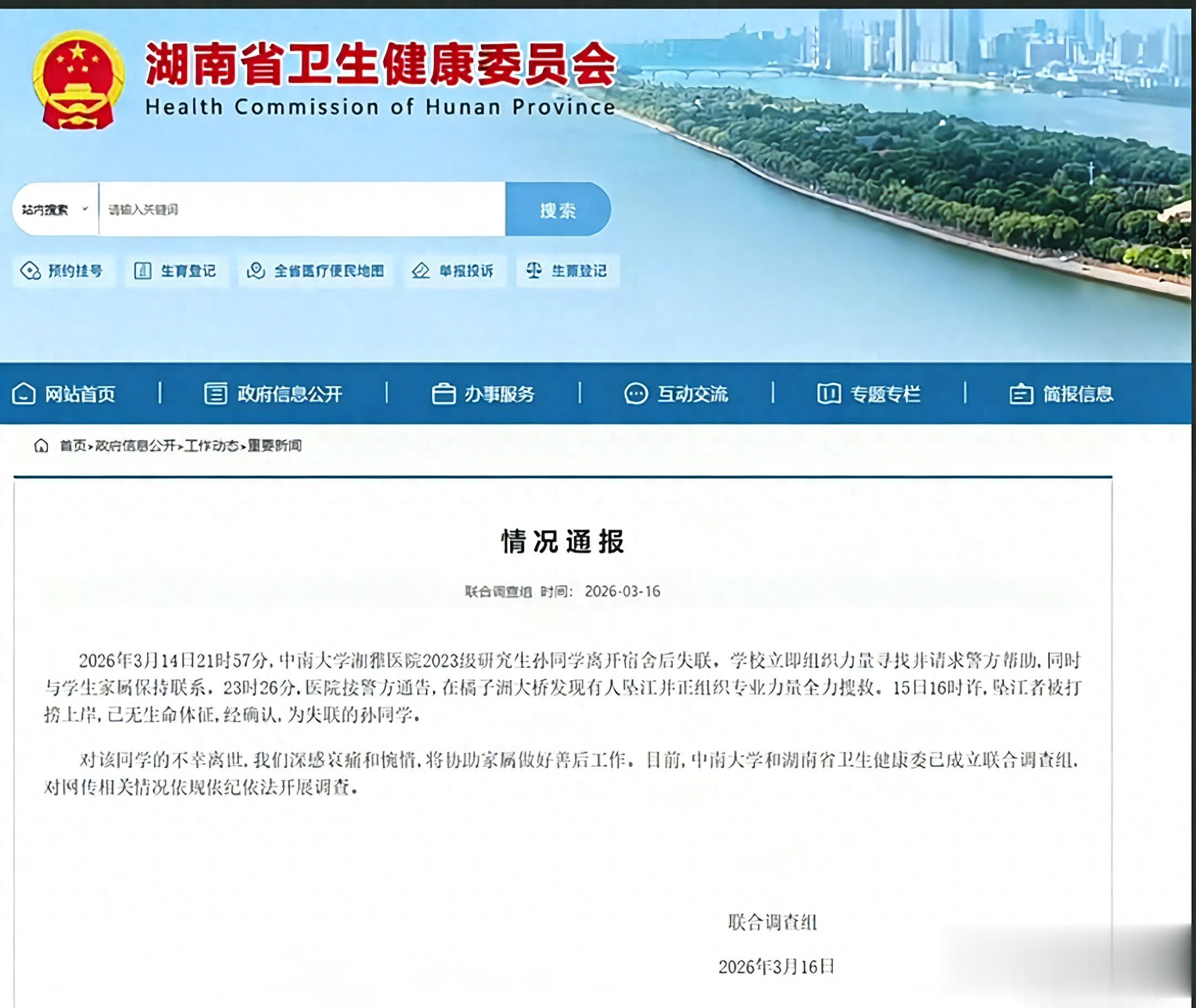Click the chat bubble icon for 互动交流

tap(636, 394)
